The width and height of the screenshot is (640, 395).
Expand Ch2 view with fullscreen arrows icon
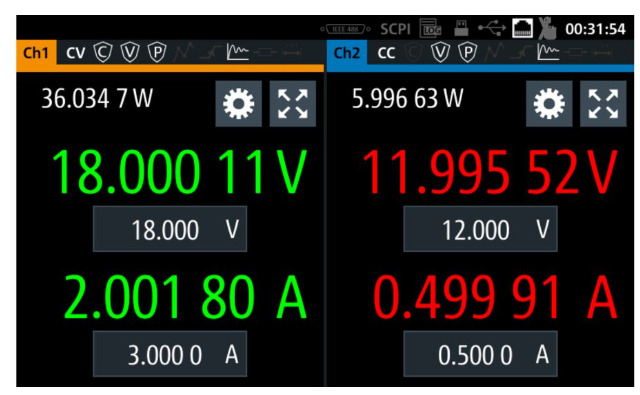pyautogui.click(x=603, y=104)
